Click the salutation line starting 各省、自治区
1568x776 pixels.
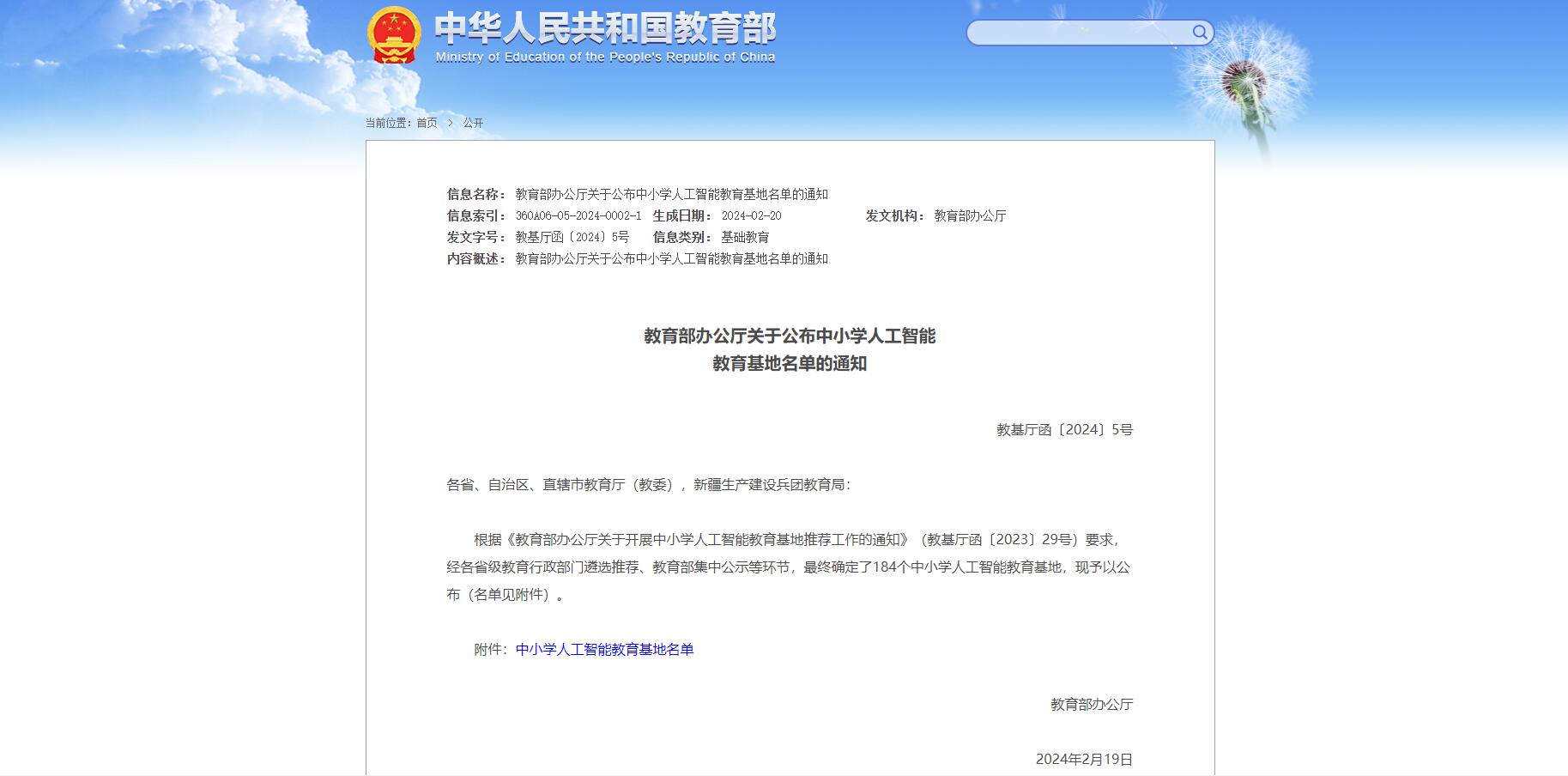648,485
